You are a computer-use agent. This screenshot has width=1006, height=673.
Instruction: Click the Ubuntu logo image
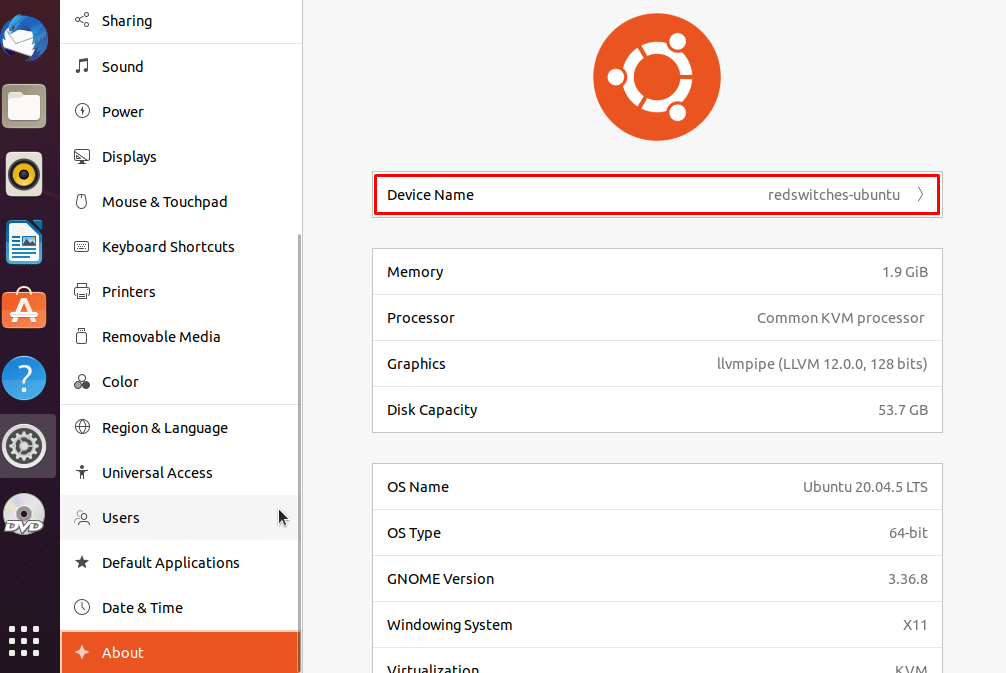(x=657, y=77)
